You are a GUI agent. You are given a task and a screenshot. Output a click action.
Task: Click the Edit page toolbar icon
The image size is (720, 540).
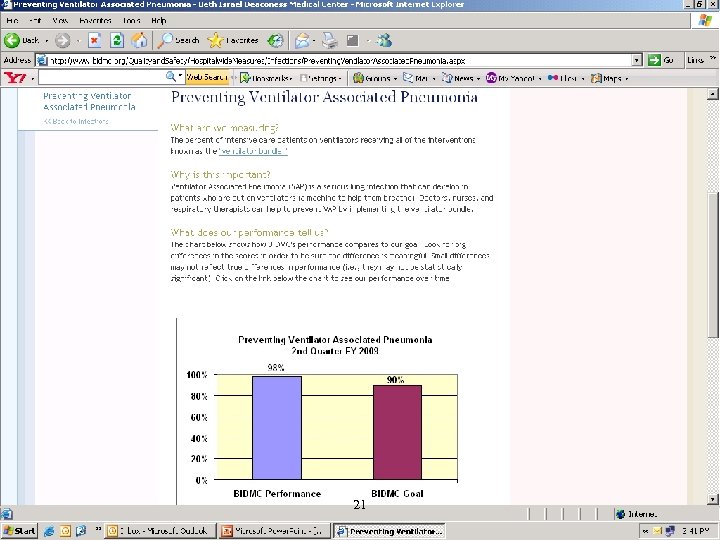(352, 41)
